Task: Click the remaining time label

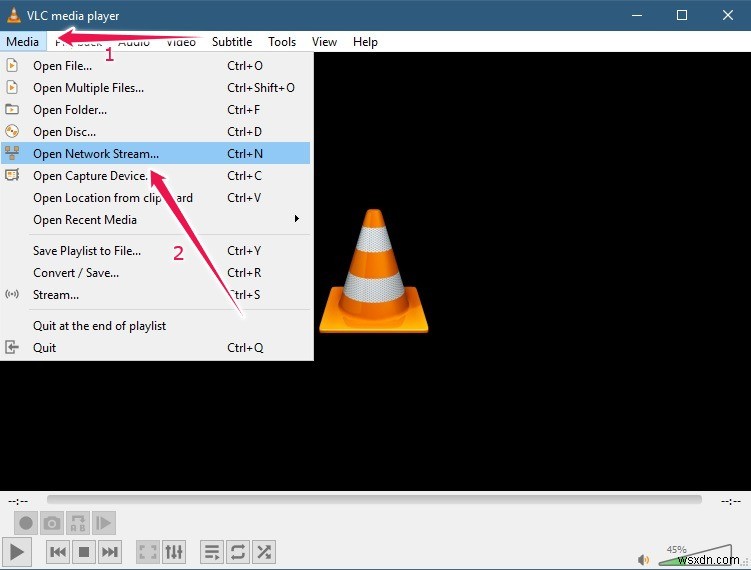Action: 731,502
